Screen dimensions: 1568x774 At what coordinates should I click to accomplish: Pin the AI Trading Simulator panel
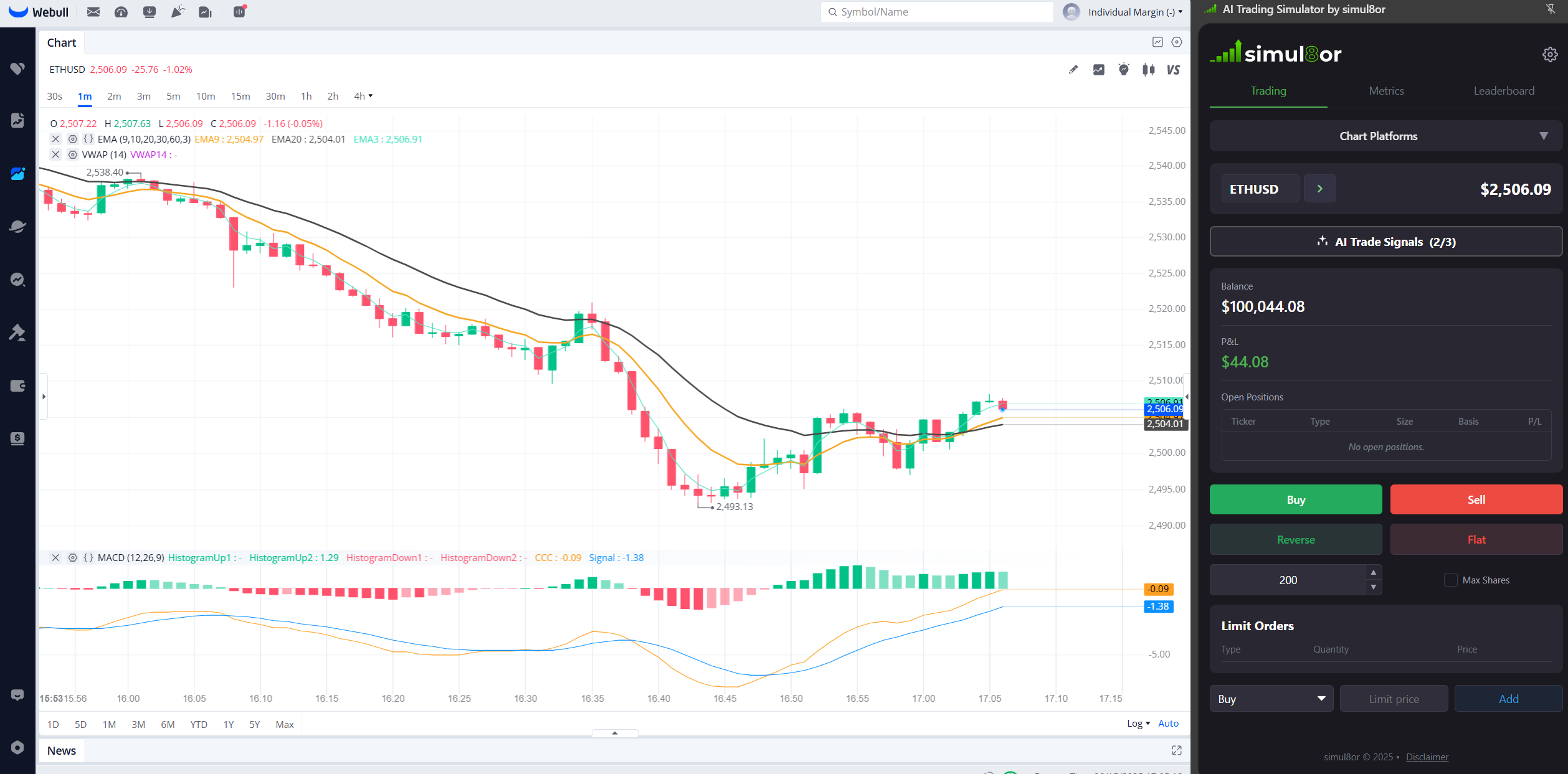1551,9
